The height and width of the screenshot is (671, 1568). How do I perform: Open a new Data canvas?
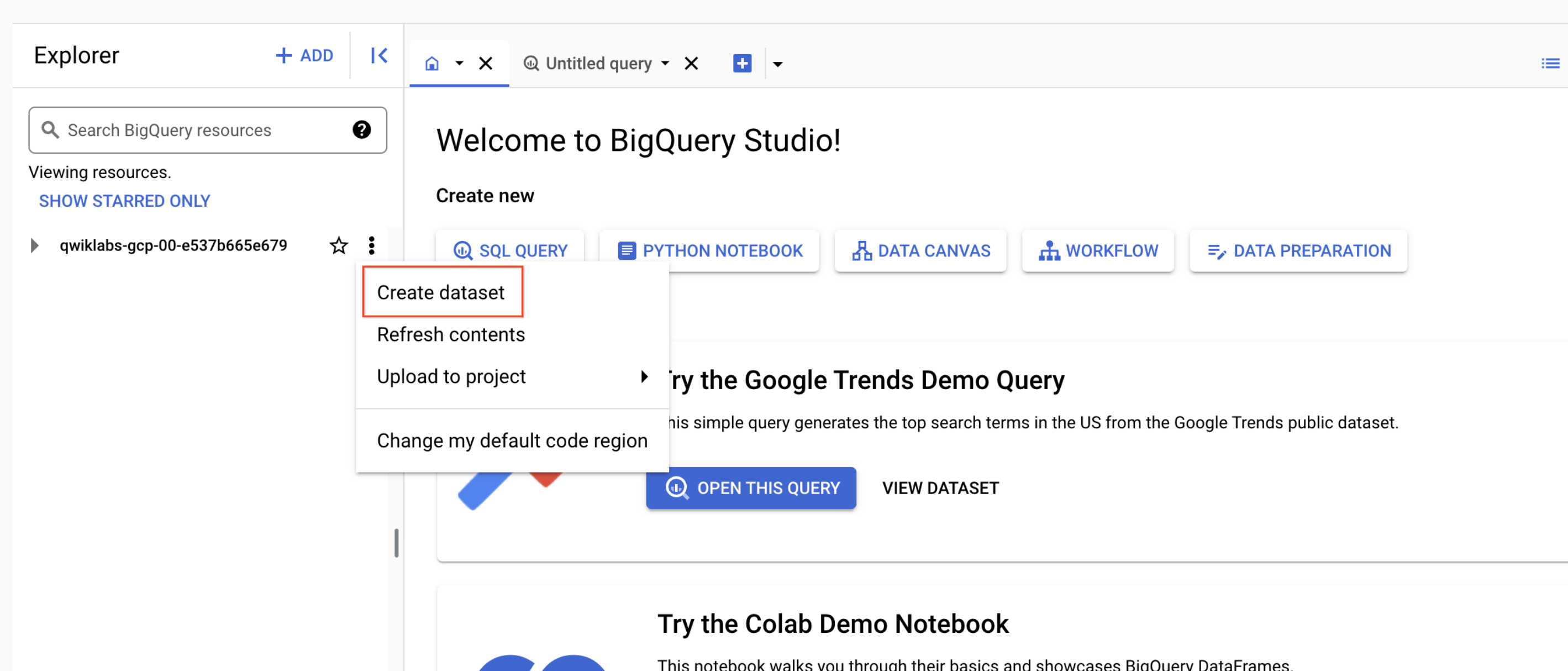(920, 250)
